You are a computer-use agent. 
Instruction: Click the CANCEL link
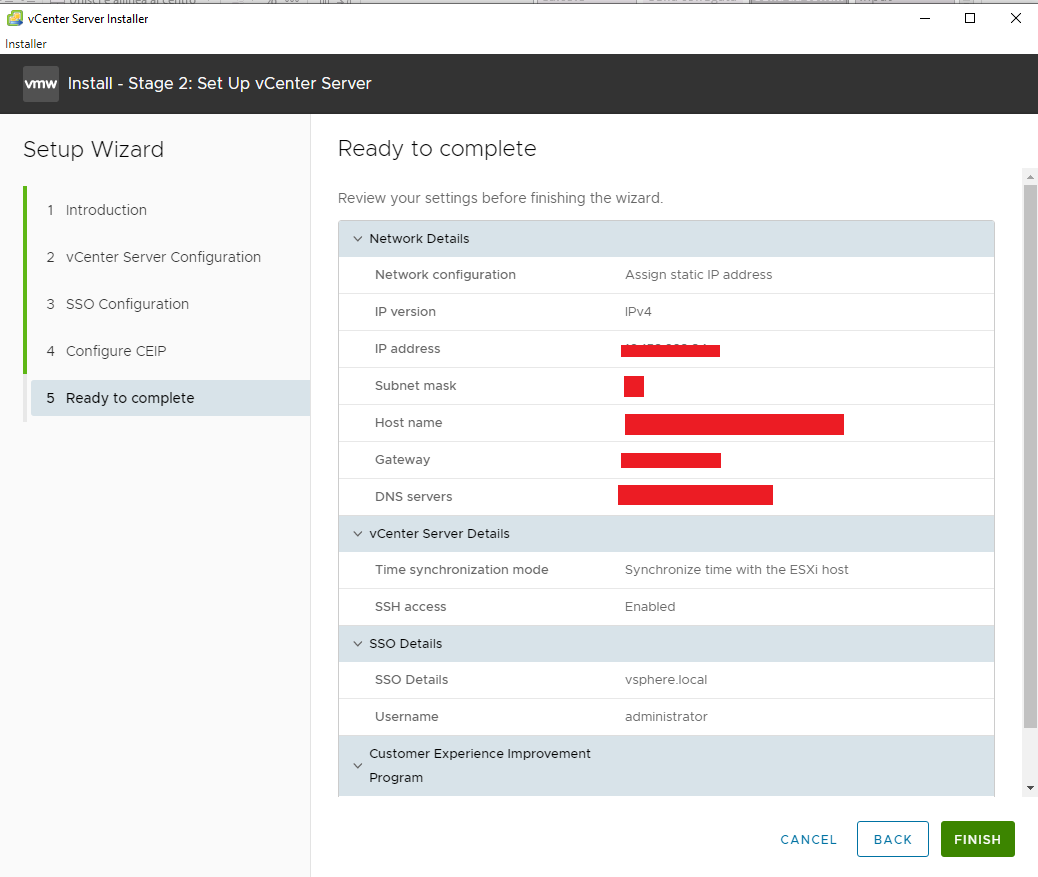pos(808,839)
